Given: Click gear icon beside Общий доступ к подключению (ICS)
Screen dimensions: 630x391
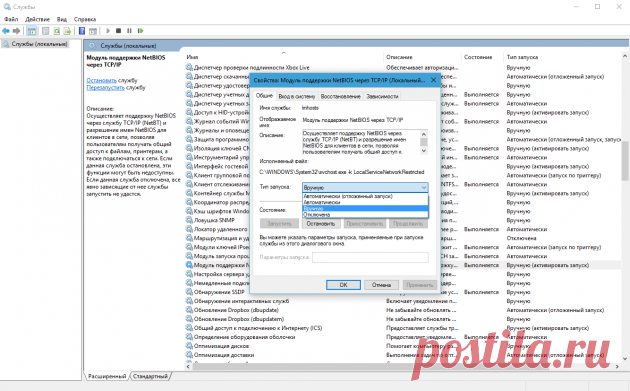Looking at the screenshot, I should click(x=189, y=328).
